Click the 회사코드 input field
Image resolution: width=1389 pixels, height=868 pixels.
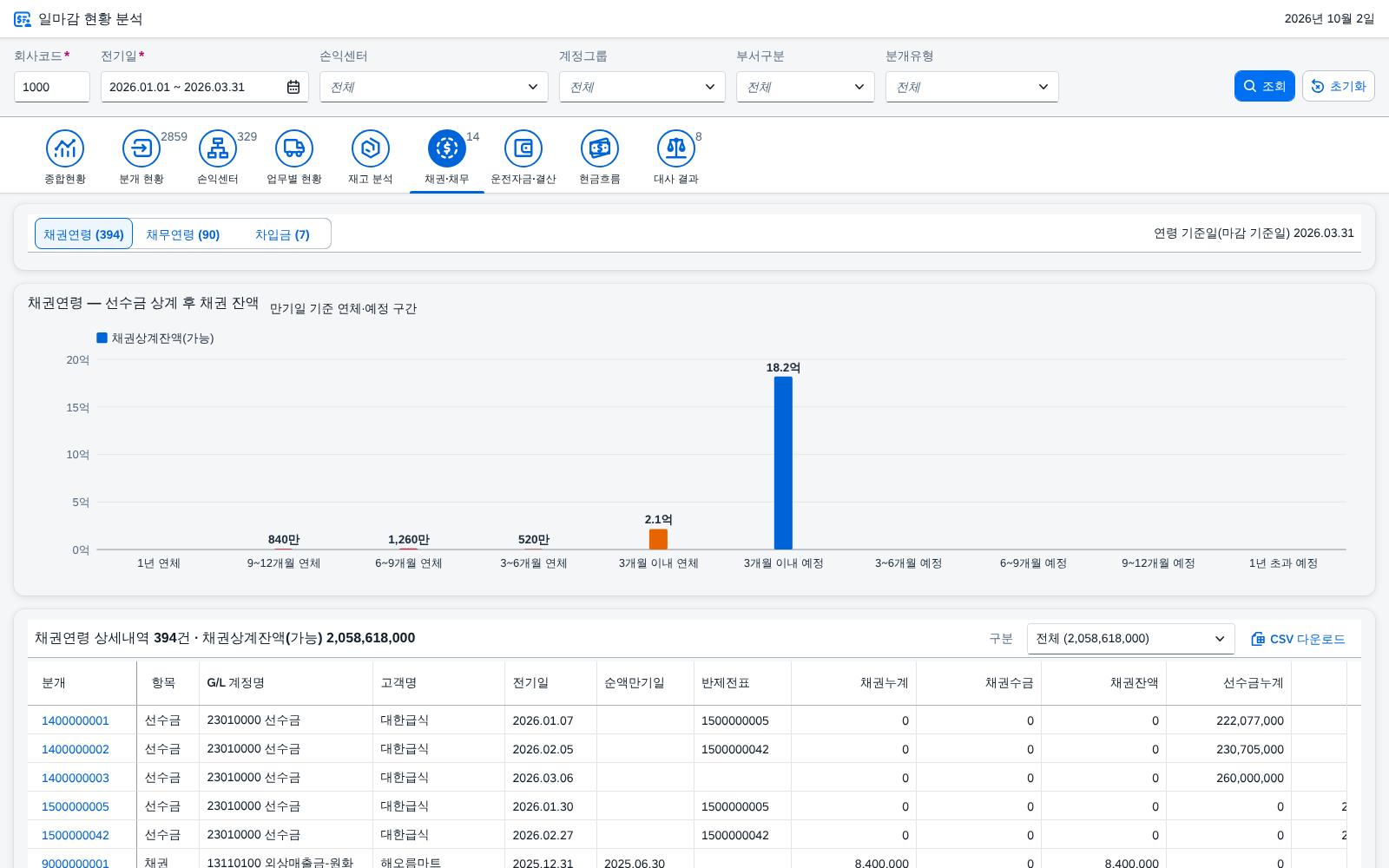point(52,87)
